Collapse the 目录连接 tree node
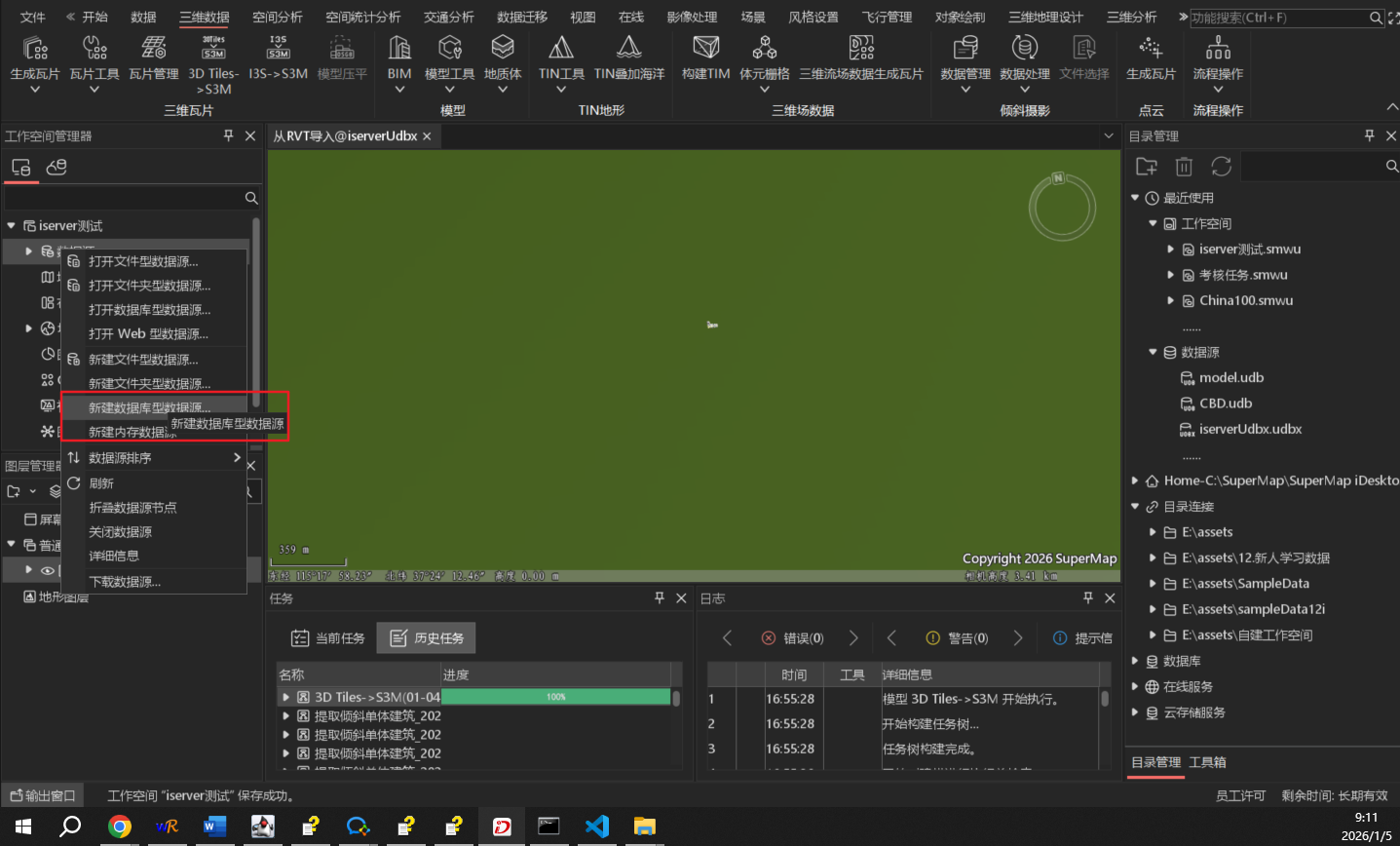Image resolution: width=1400 pixels, height=846 pixels. pos(1135,507)
